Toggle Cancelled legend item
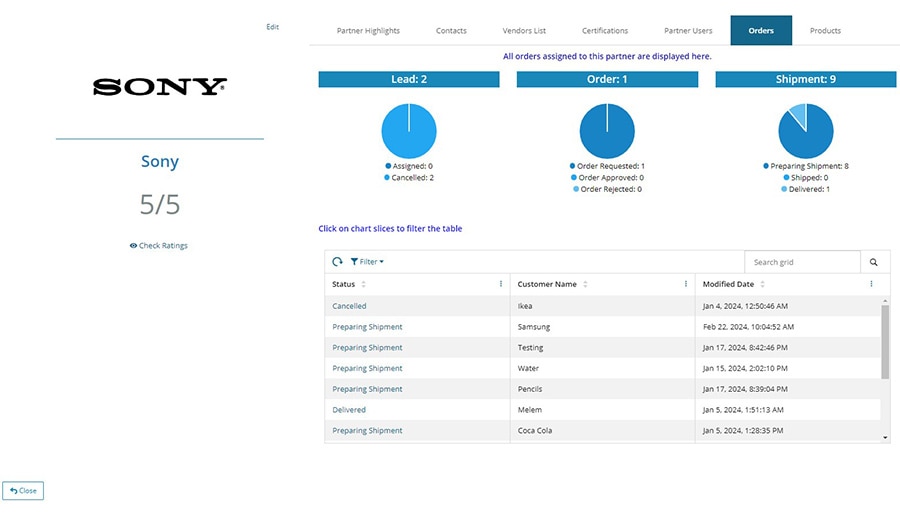Screen dimensions: 900x516 tap(409, 177)
